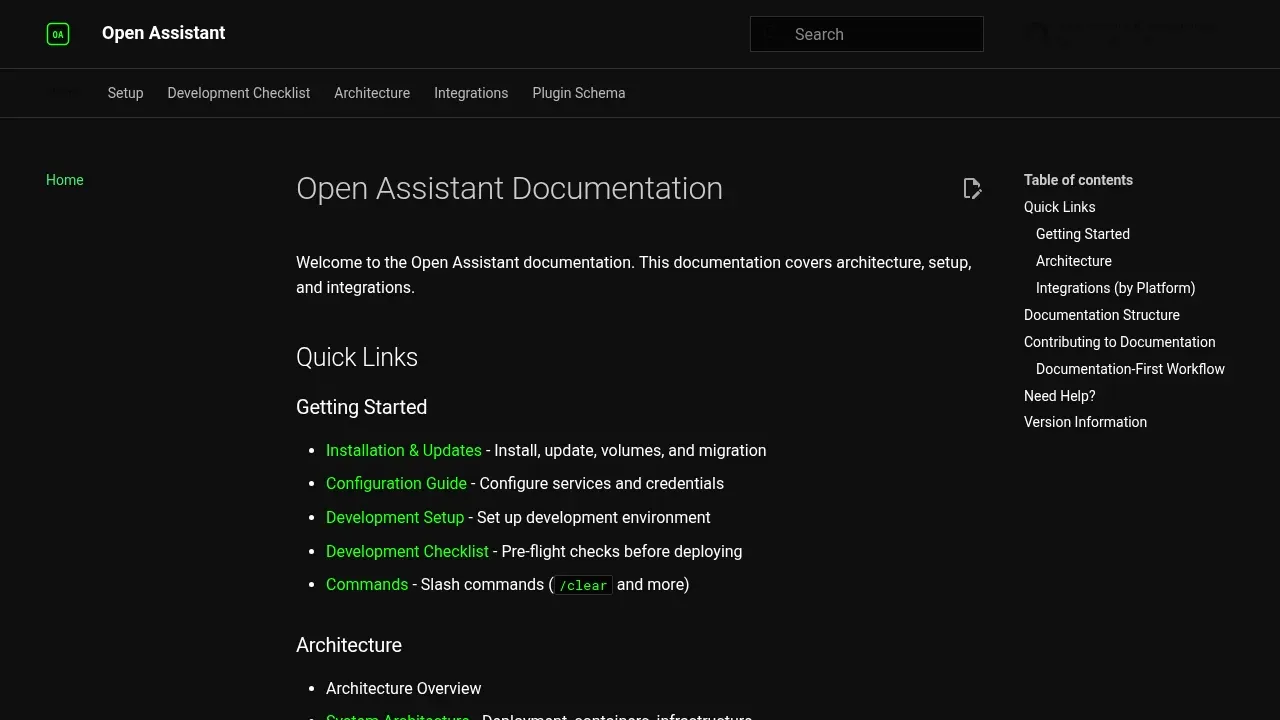Go to the Architecture navigation tab
The width and height of the screenshot is (1280, 720).
pos(372,93)
